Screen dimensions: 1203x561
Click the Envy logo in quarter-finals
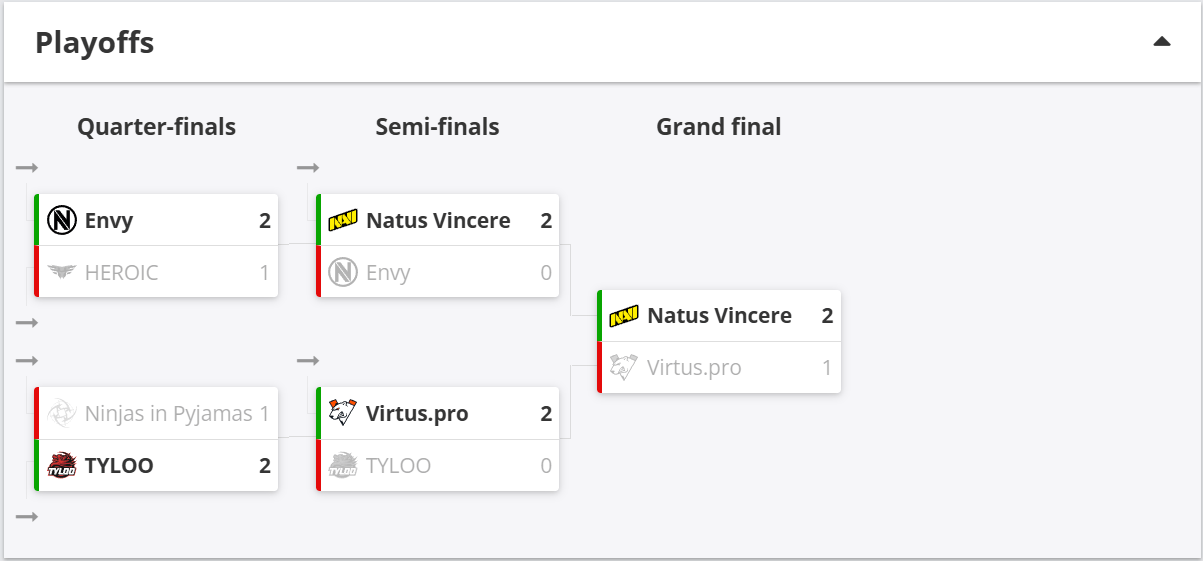(x=62, y=220)
